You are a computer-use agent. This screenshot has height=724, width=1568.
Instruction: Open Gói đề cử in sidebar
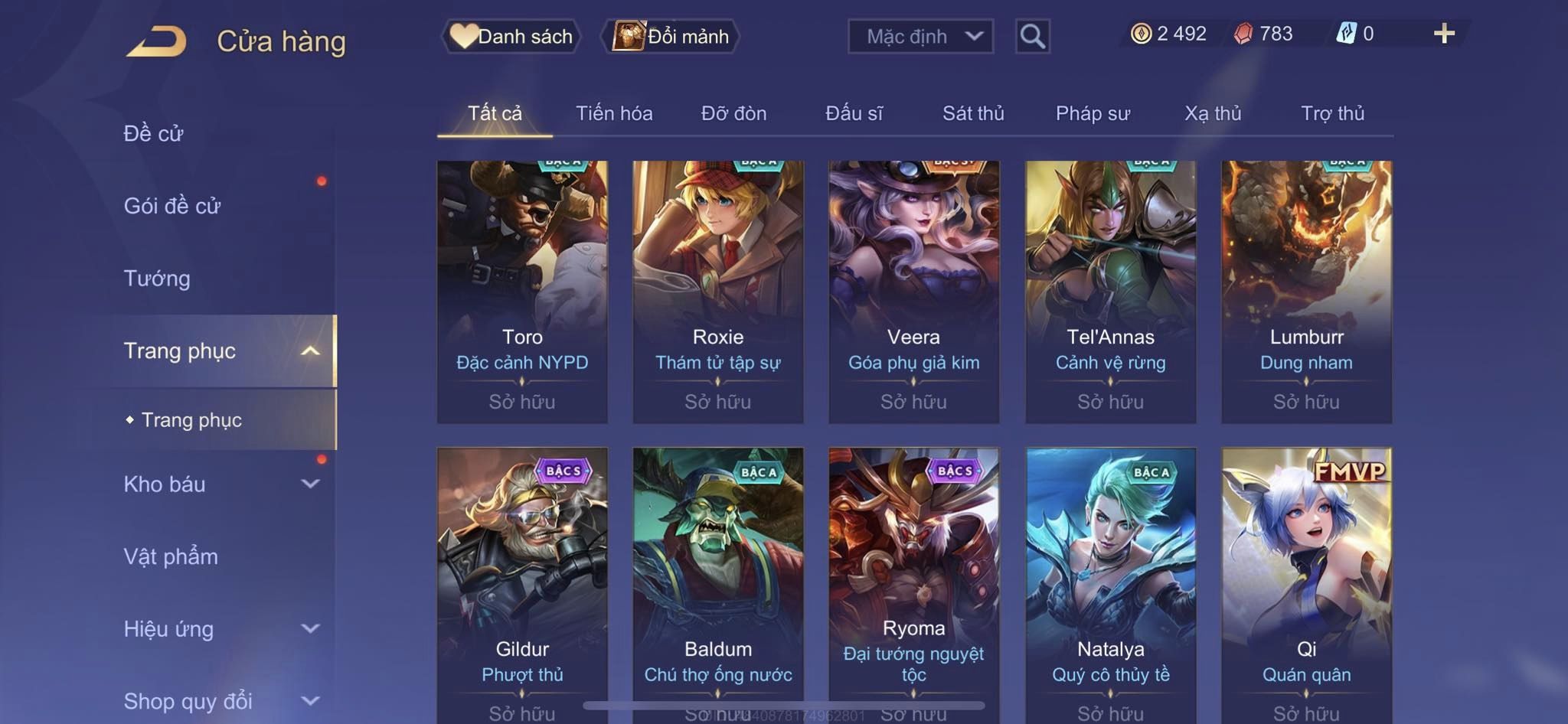tap(172, 205)
